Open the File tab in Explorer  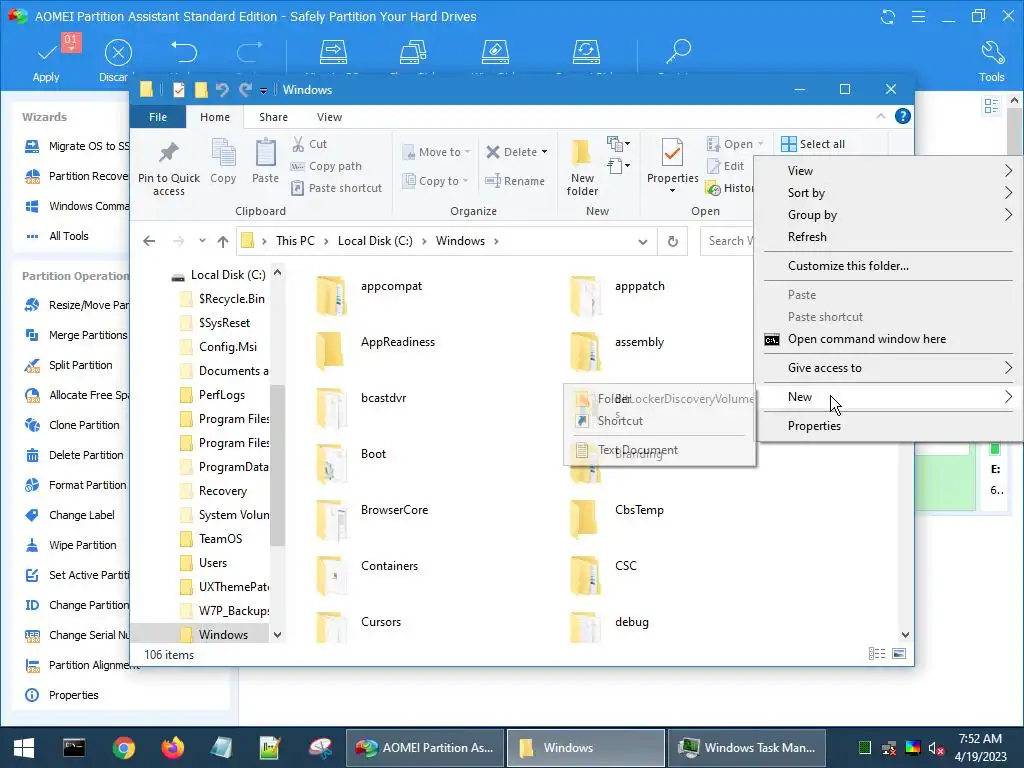click(158, 117)
